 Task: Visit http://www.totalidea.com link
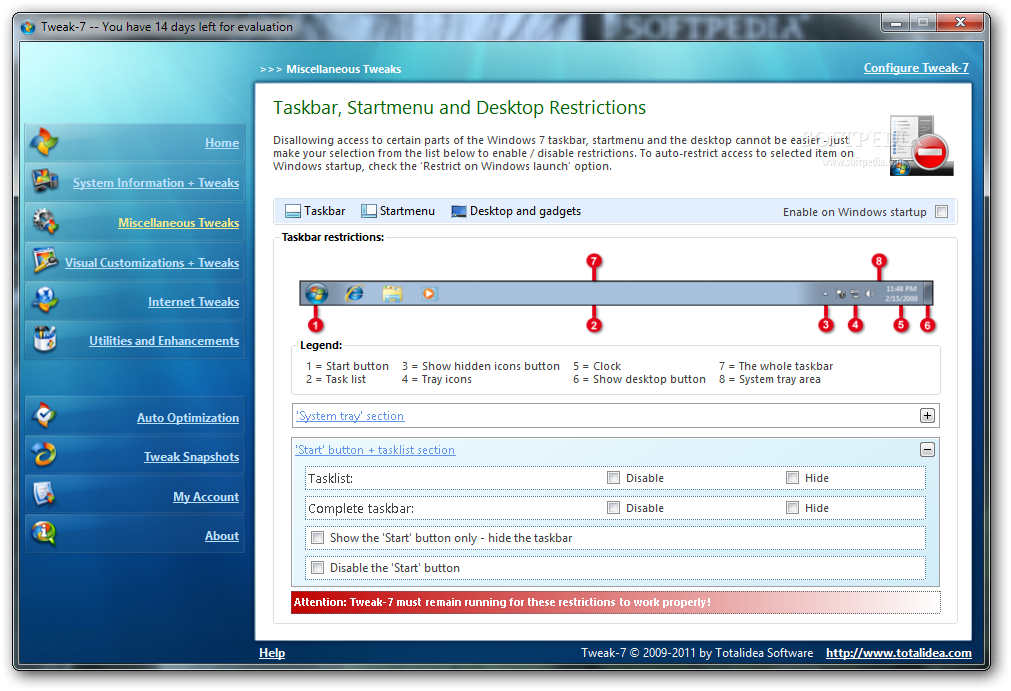pyautogui.click(x=899, y=653)
